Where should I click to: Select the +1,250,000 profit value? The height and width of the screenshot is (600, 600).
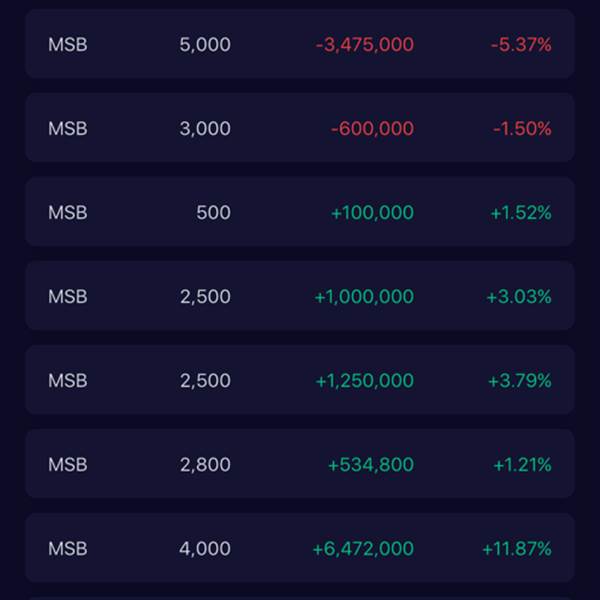tap(364, 381)
